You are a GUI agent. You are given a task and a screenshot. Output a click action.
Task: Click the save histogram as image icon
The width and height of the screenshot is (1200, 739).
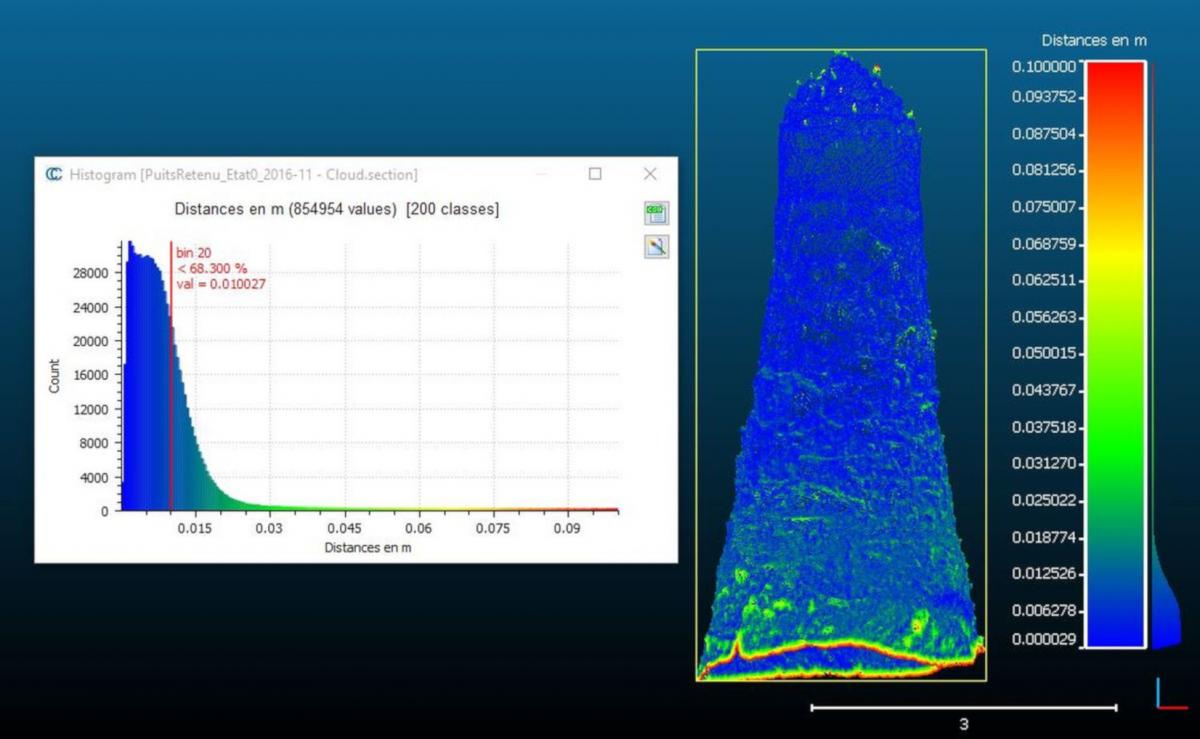[x=656, y=246]
